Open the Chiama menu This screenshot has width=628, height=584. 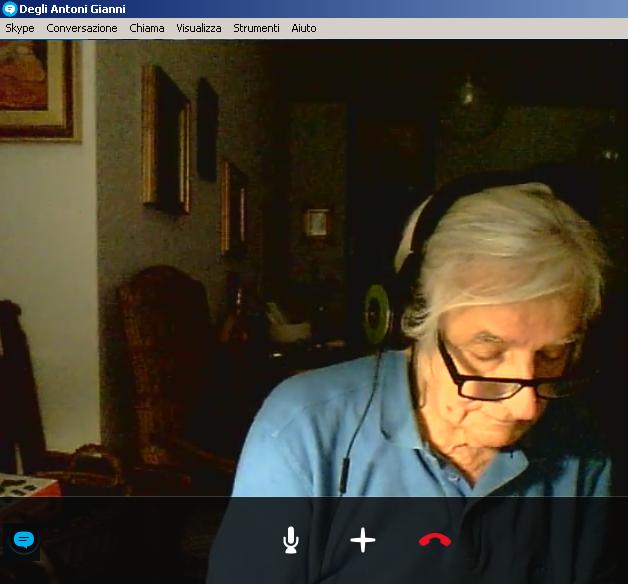pos(147,28)
